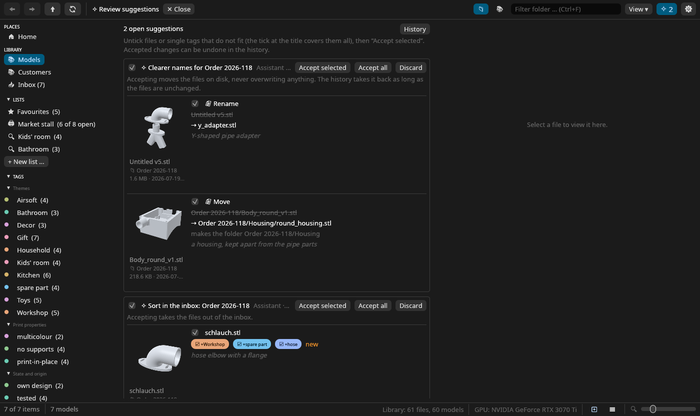The image size is (700, 416).
Task: Untick the schlauch.stl file checkbox
Action: [195, 333]
